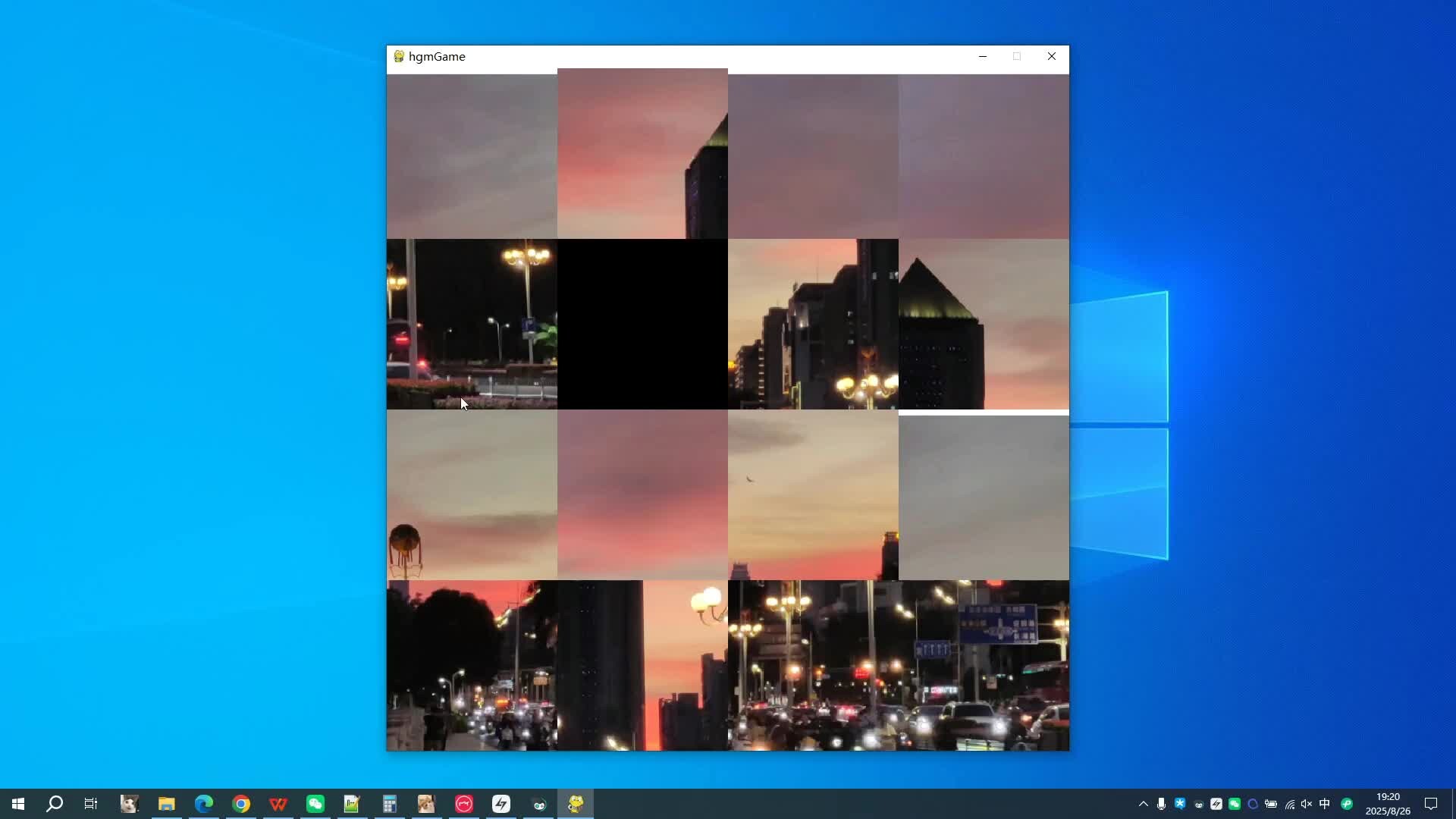Image resolution: width=1456 pixels, height=819 pixels.
Task: Toggle the muted volume tray icon
Action: tap(1307, 804)
